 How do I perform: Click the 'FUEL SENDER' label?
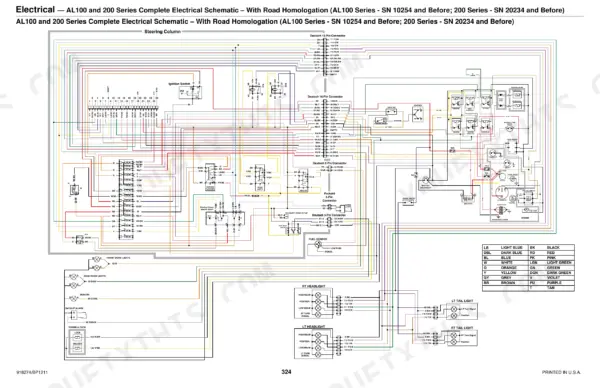tap(318, 239)
